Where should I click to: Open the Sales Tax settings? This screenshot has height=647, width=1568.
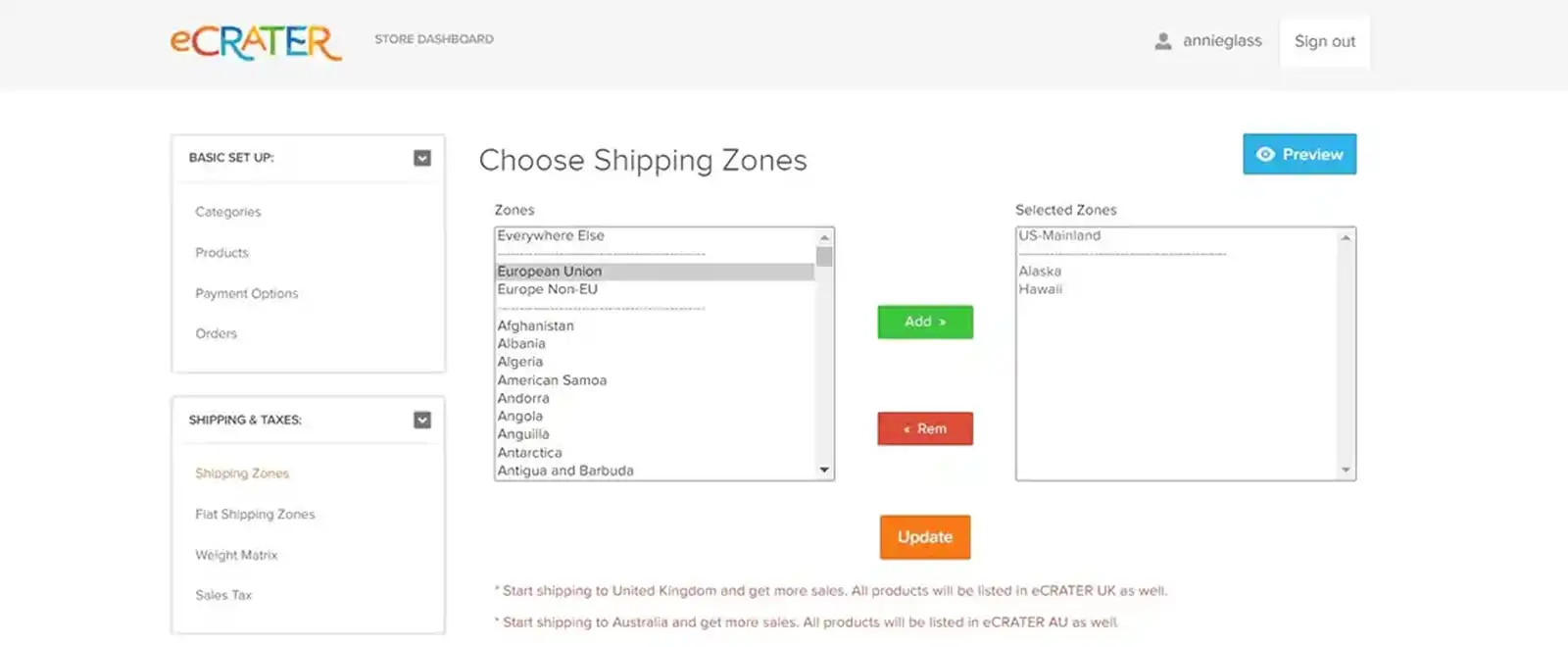coord(222,595)
